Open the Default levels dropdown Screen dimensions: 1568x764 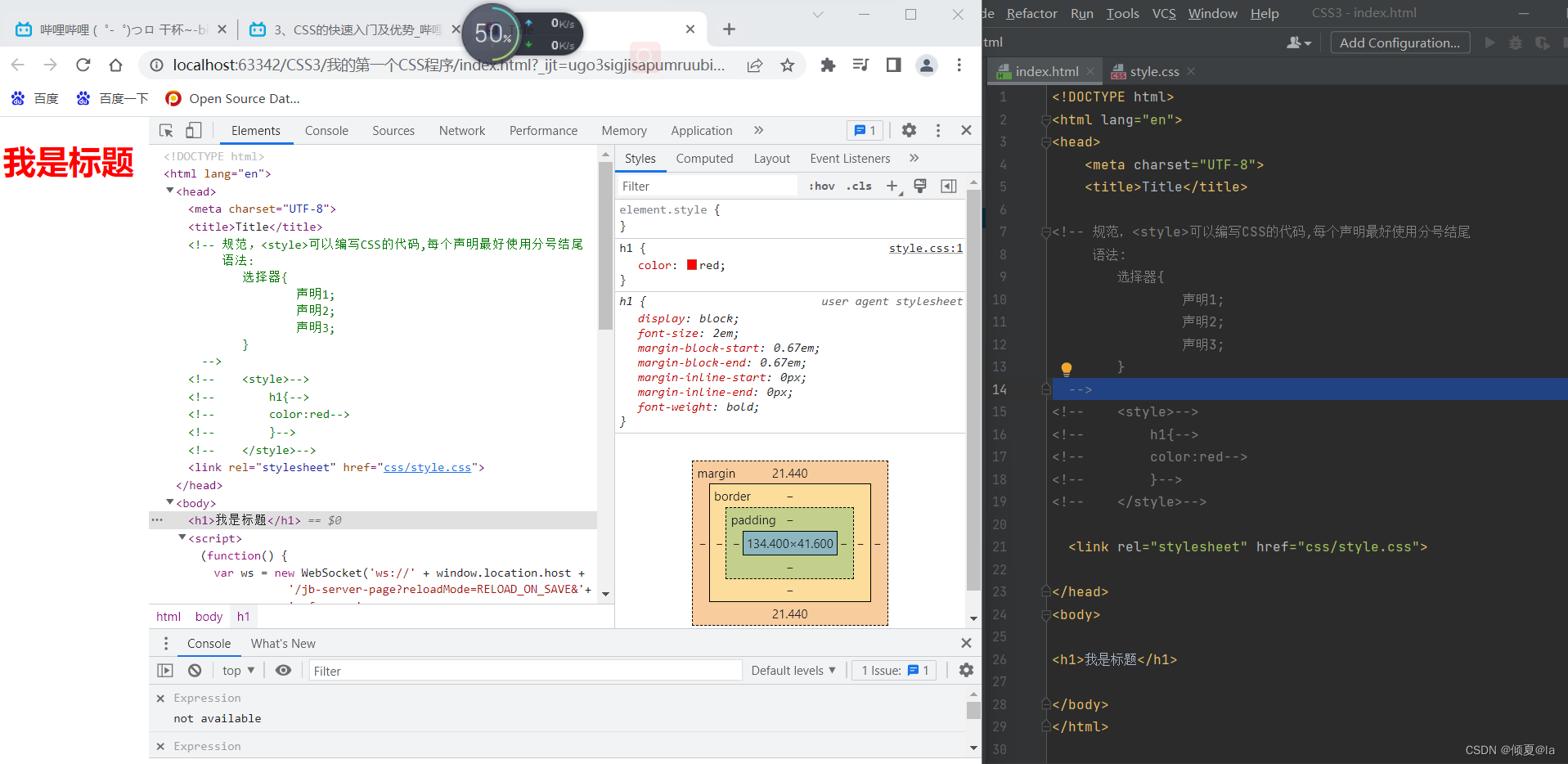pos(793,671)
